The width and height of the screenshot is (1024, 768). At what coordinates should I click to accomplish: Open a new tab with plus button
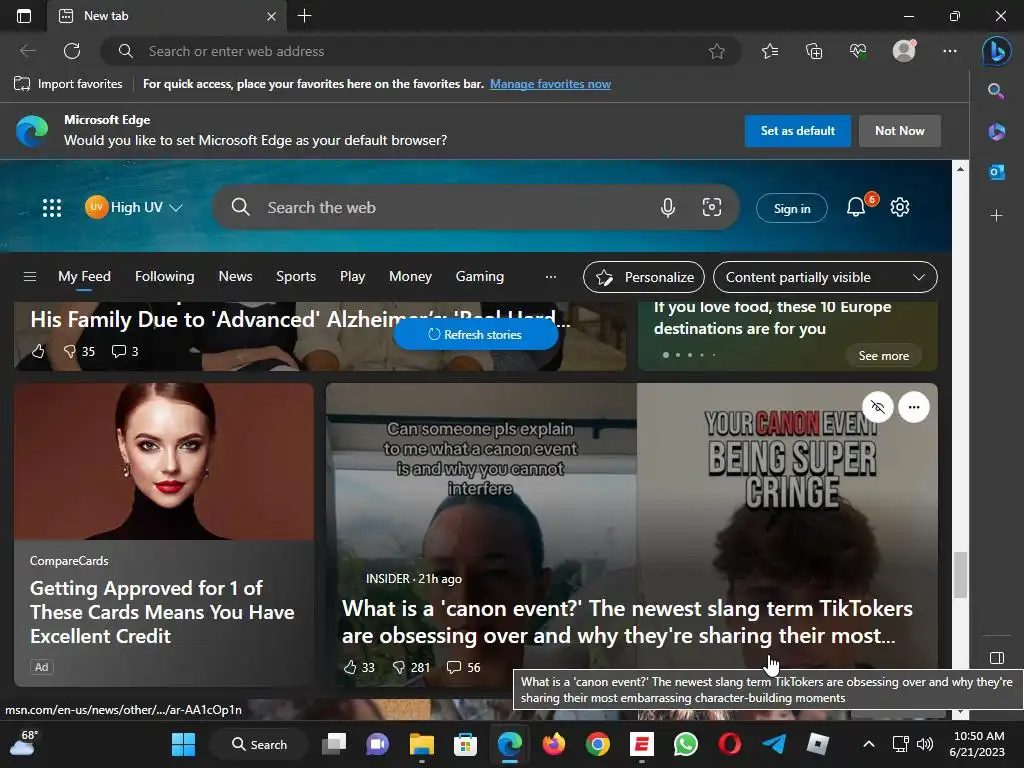304,16
